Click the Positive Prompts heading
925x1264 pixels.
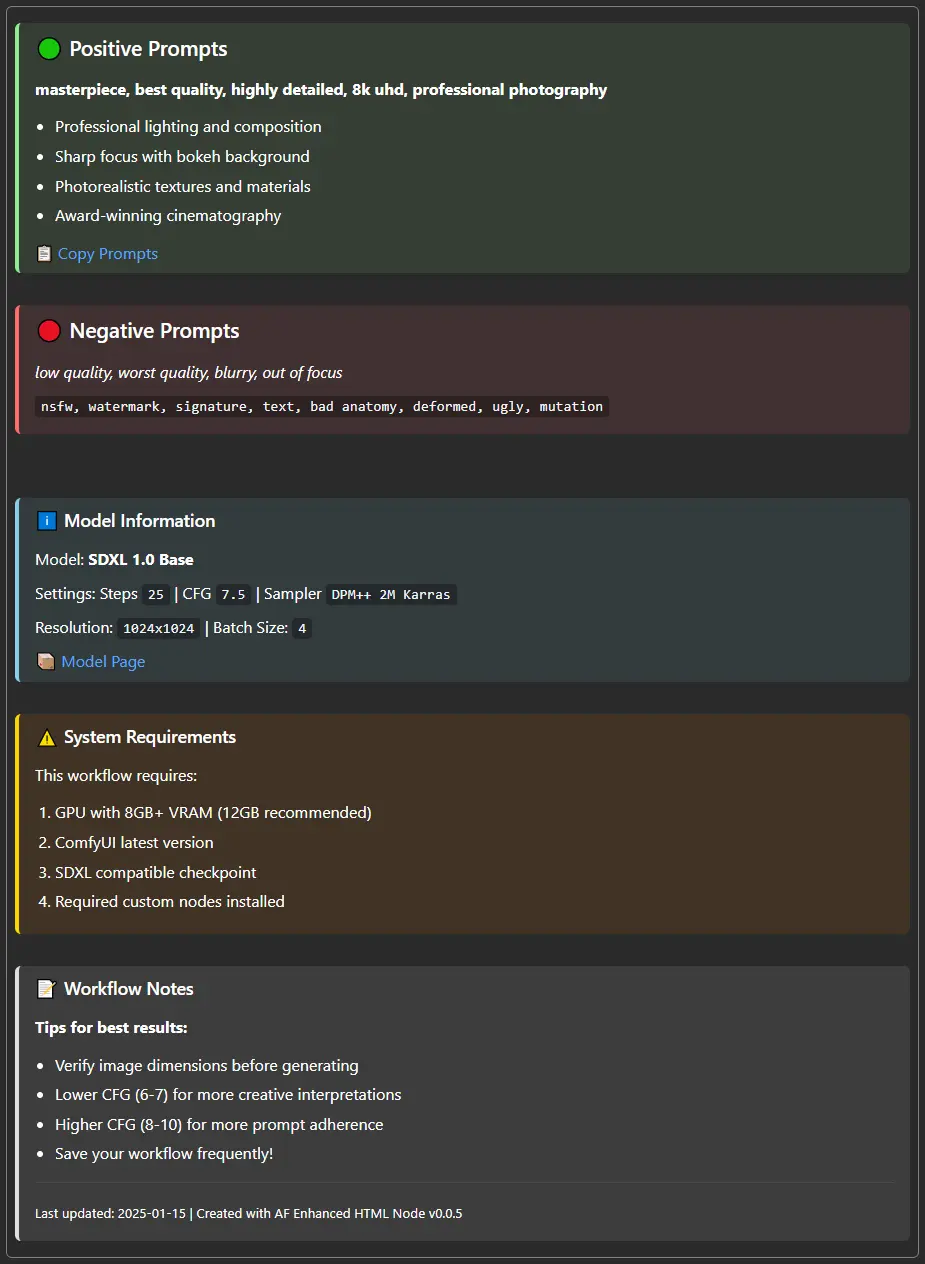(x=148, y=49)
